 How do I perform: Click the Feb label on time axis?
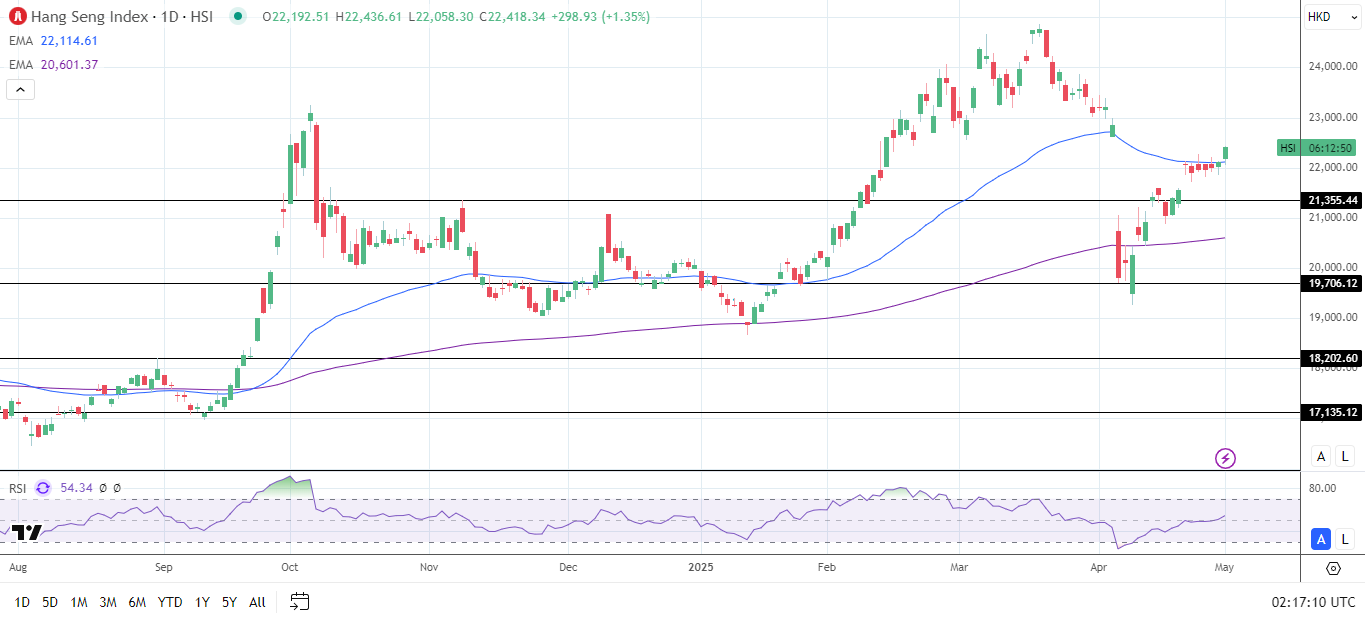pyautogui.click(x=826, y=567)
